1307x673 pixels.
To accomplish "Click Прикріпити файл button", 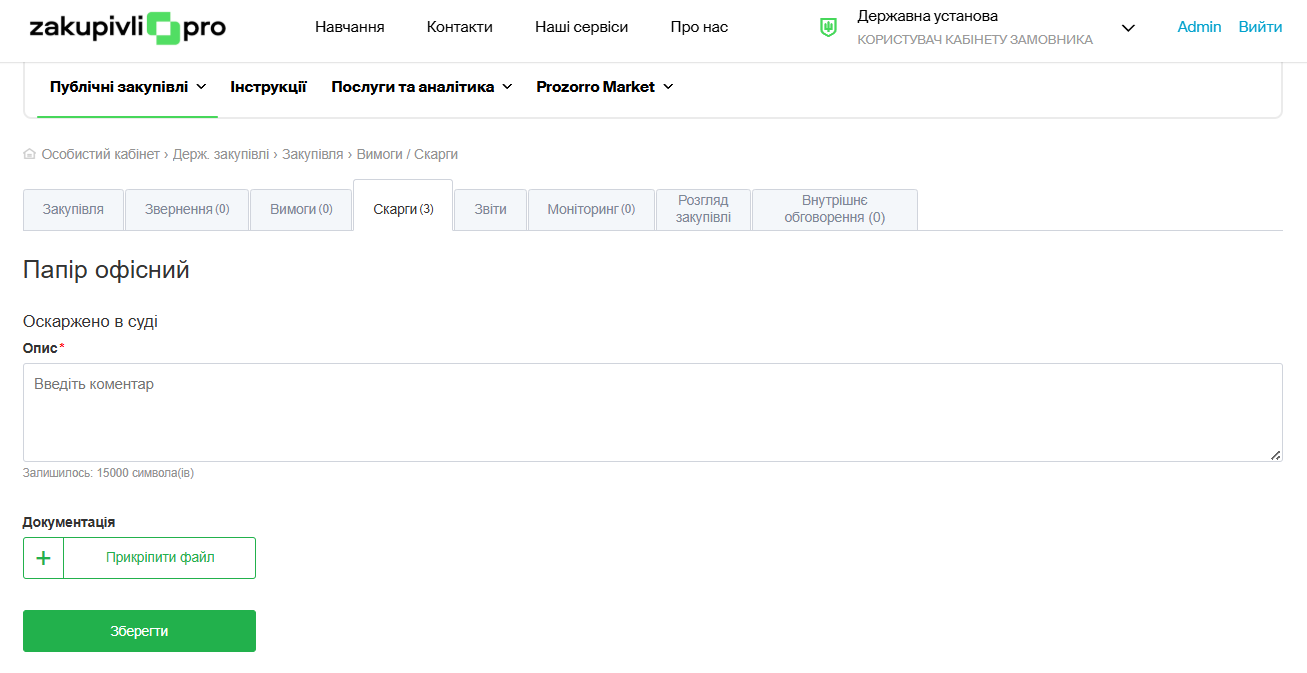I will 160,558.
